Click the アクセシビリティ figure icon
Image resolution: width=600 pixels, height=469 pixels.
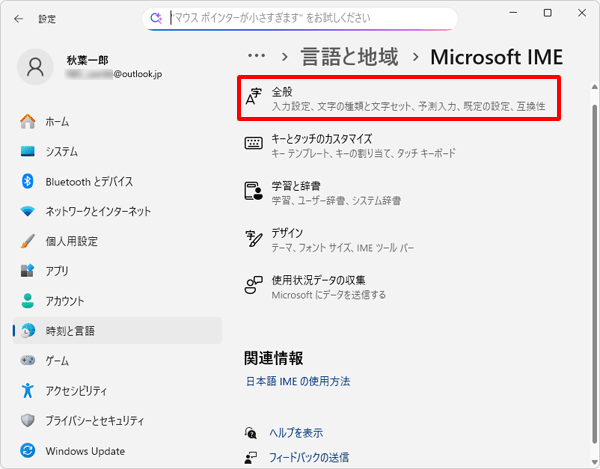(28, 390)
